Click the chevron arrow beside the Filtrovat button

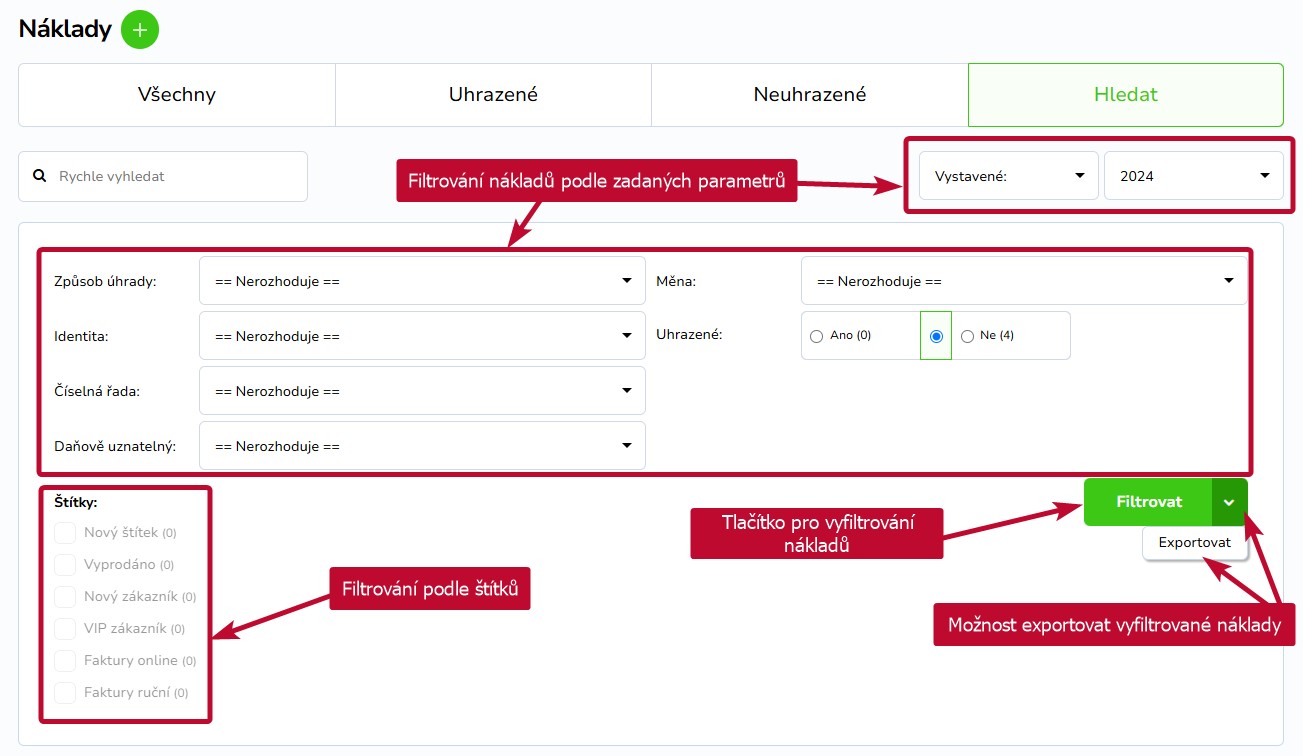coord(1229,502)
